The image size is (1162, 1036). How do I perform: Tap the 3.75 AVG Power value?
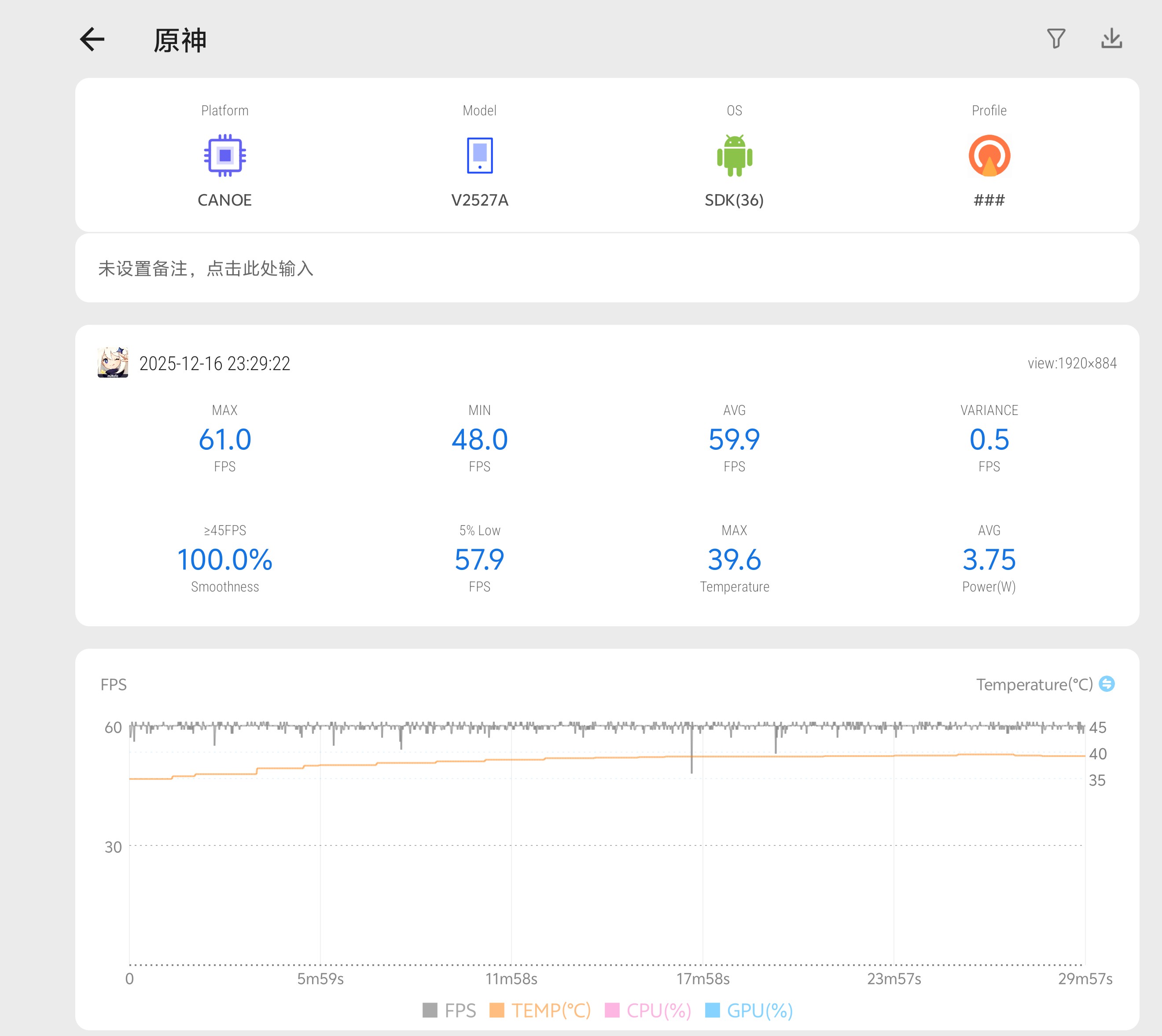pos(989,559)
